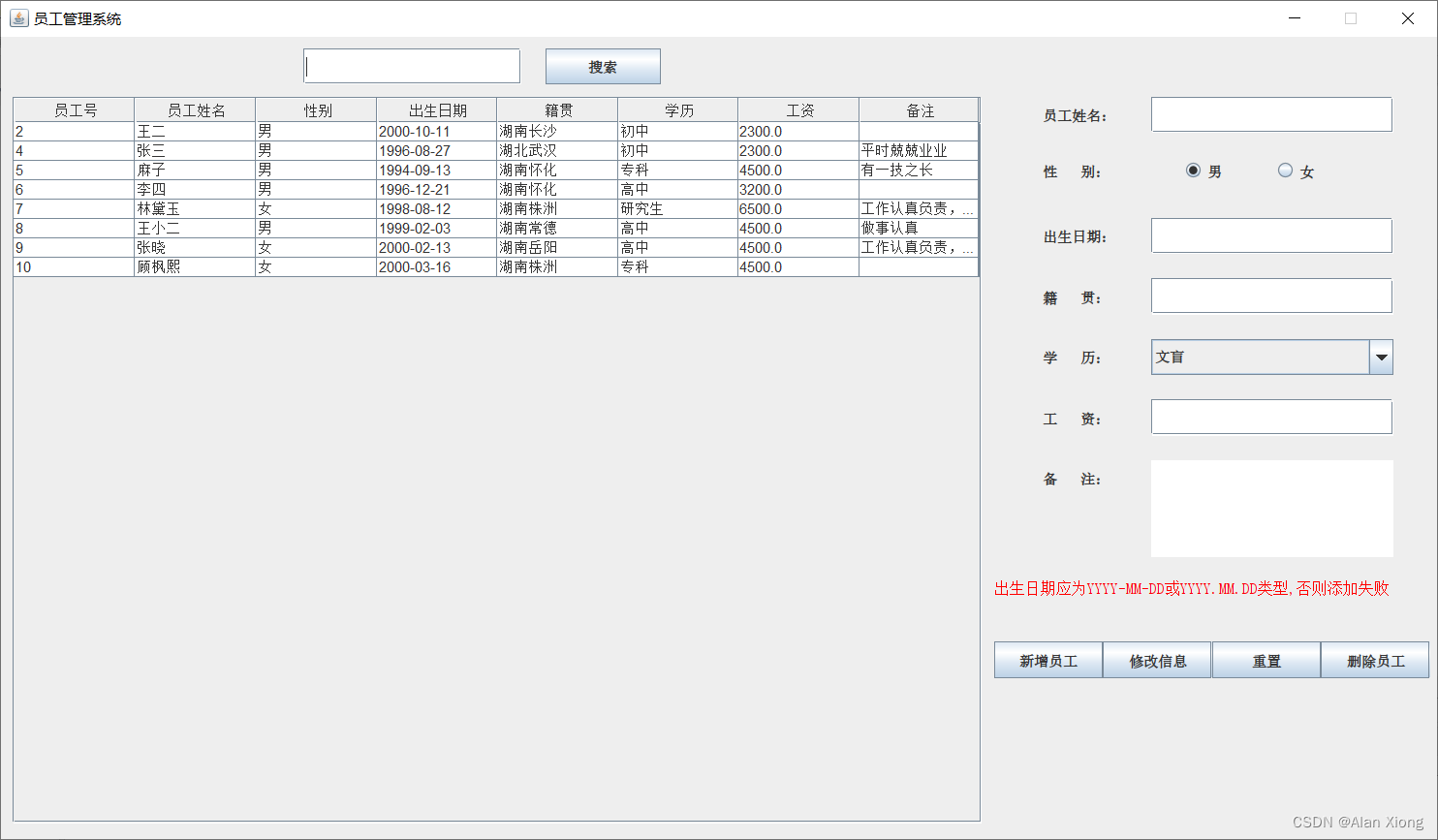Click the 员工姓名 input field

(1271, 114)
